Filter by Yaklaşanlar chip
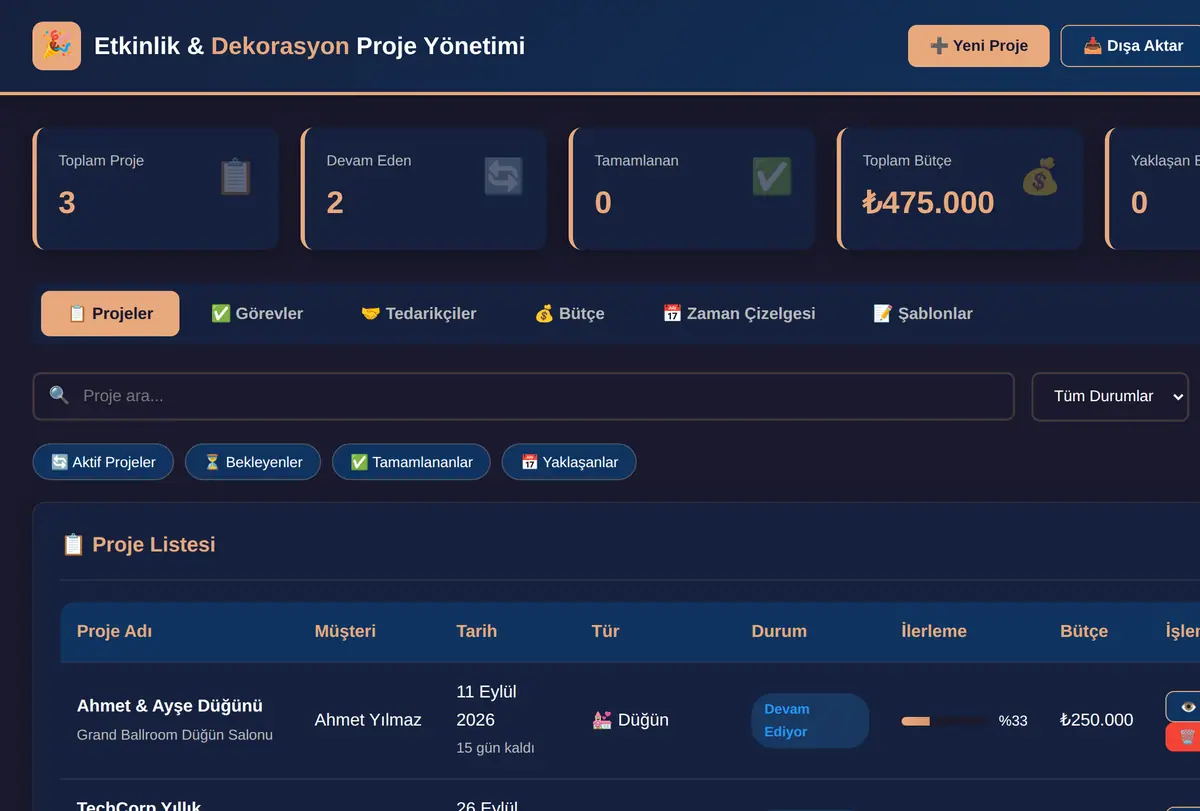1200x811 pixels. point(569,462)
